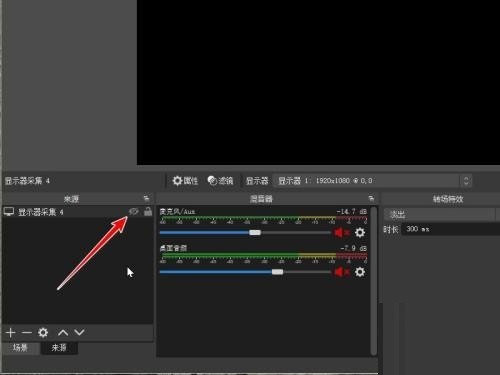
Task: Open source properties gear below sources list
Action: 43,332
